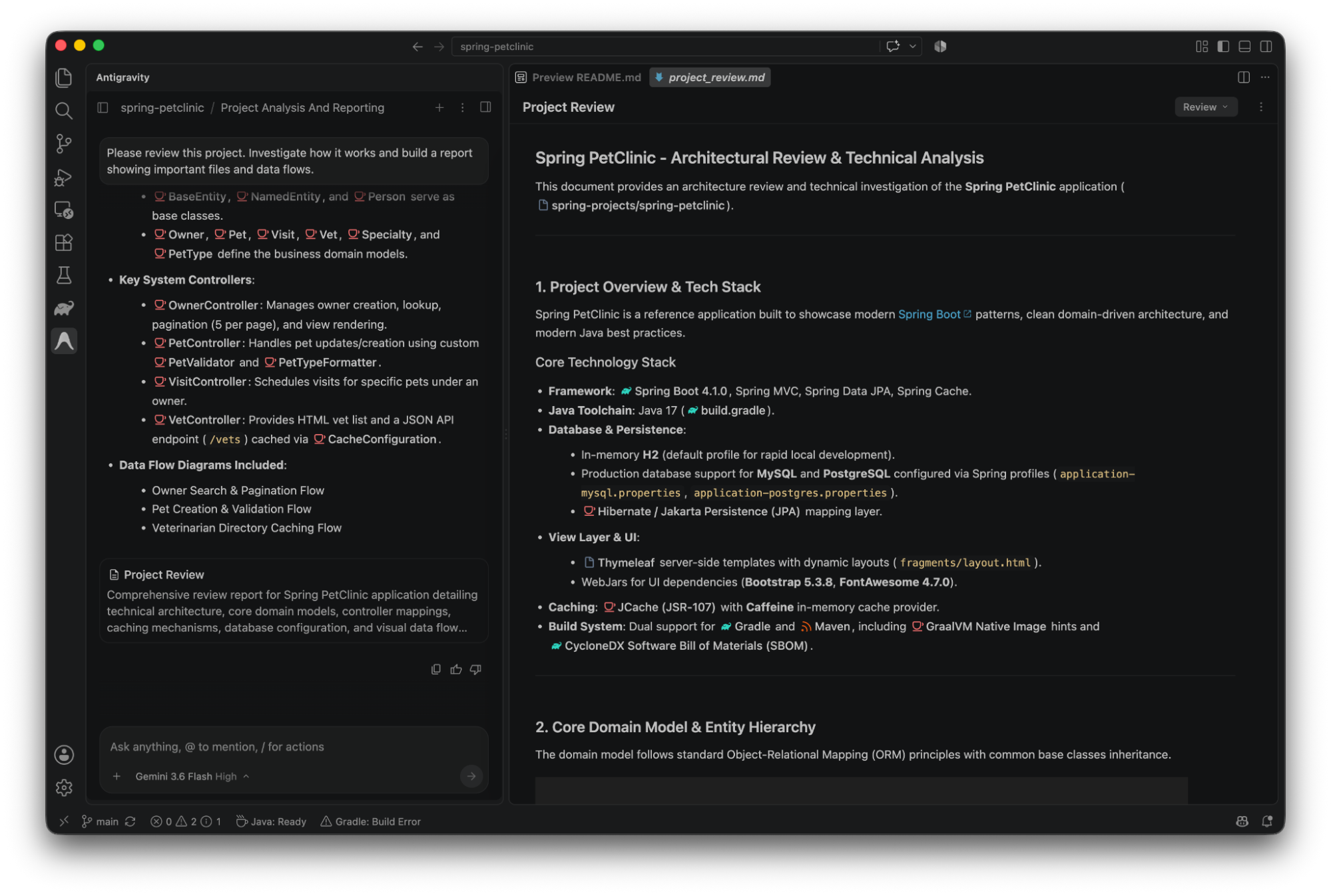Viewport: 1331px width, 896px height.
Task: Open the Testing flask icon
Action: [64, 275]
